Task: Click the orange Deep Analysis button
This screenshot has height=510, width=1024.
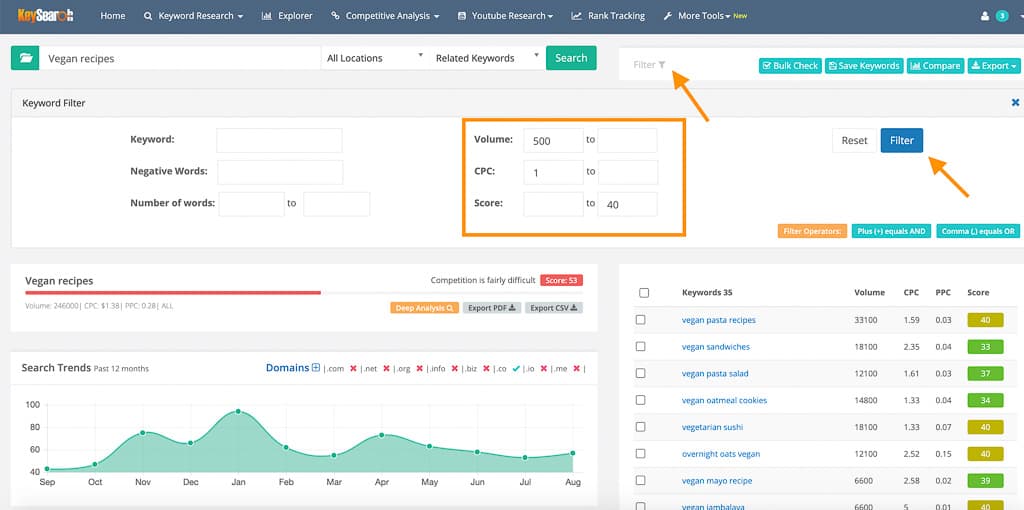Action: [x=424, y=308]
